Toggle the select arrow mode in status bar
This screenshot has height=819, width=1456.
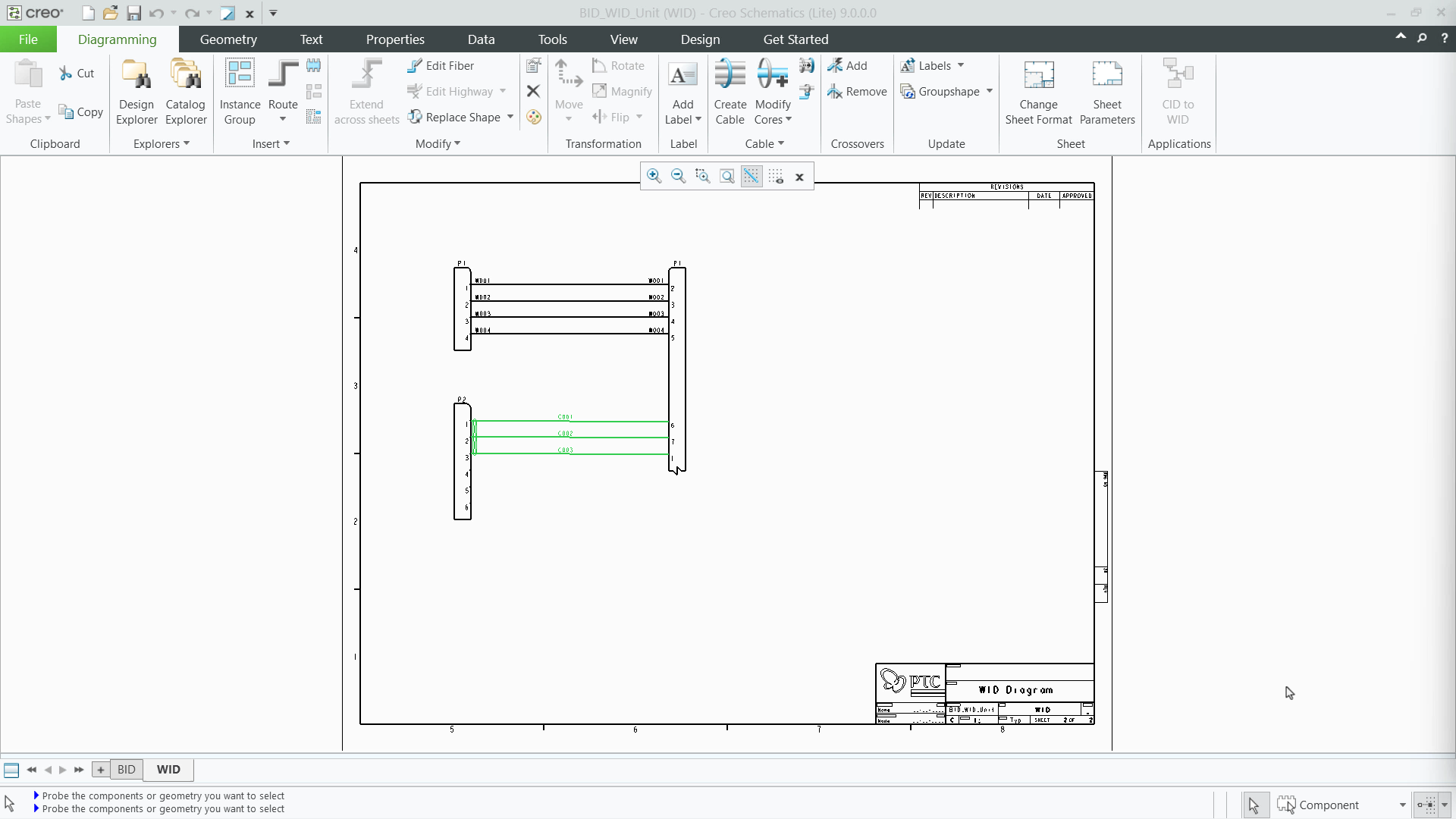click(x=1254, y=805)
